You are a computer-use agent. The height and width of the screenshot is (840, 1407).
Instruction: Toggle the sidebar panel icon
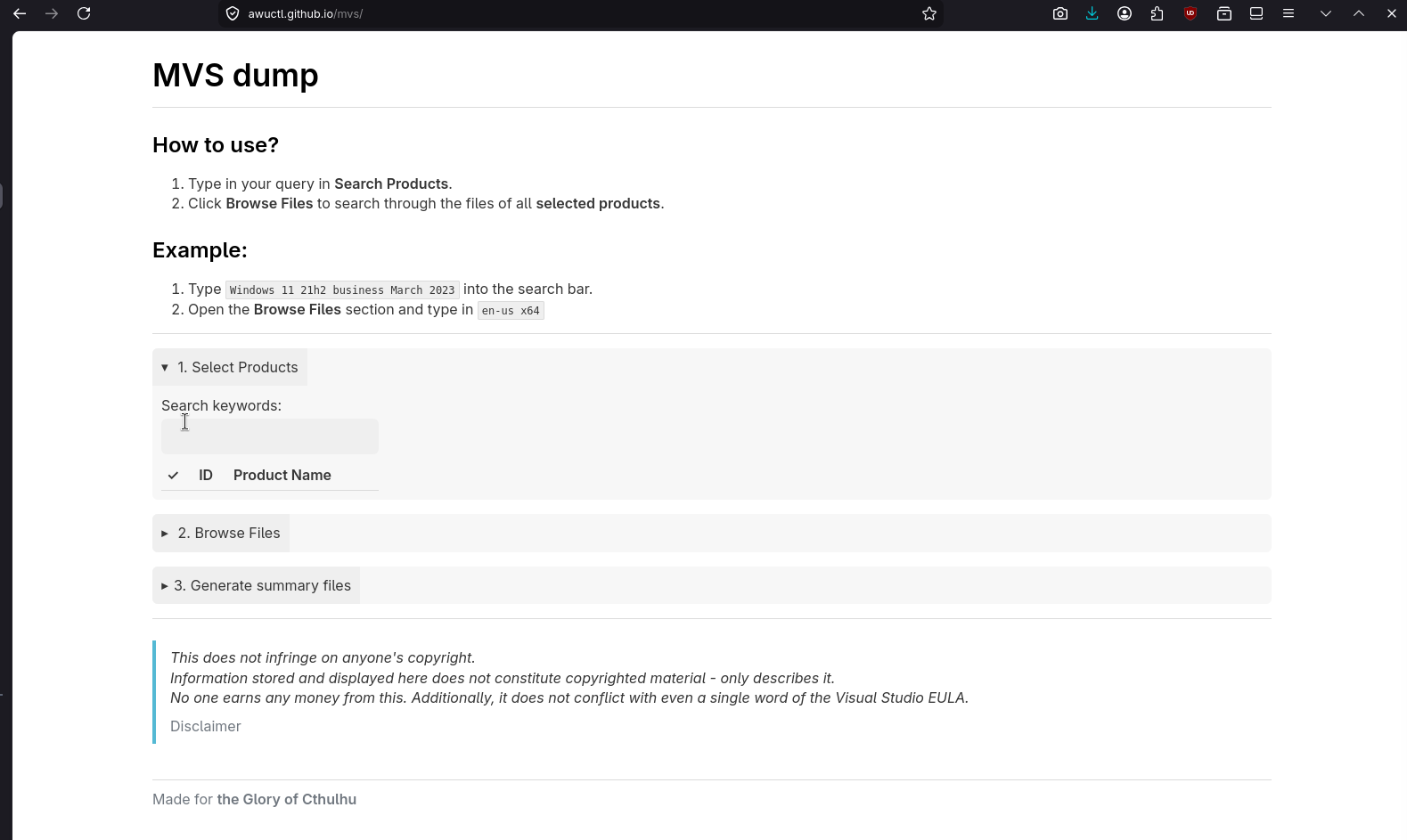pyautogui.click(x=1256, y=13)
